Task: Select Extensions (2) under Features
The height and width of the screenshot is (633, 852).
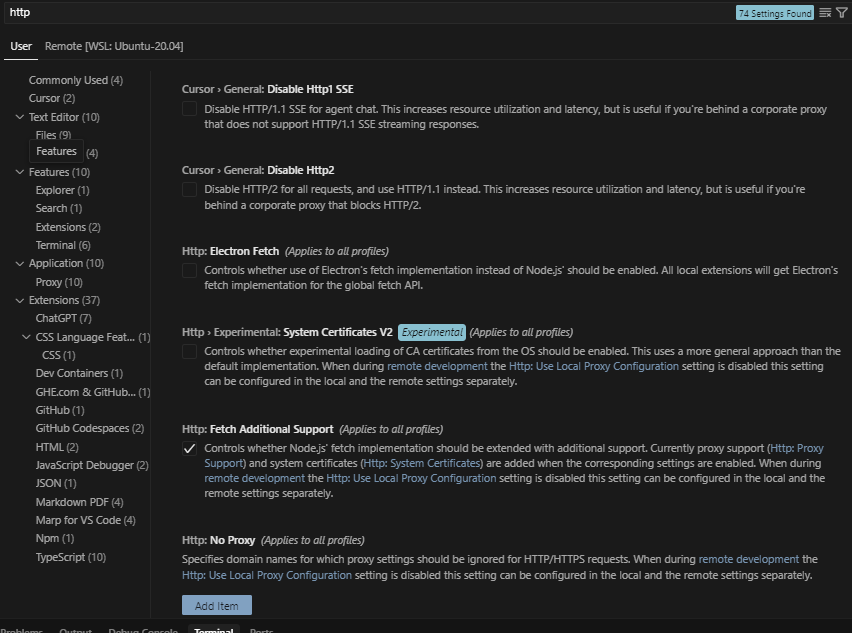Action: point(68,227)
